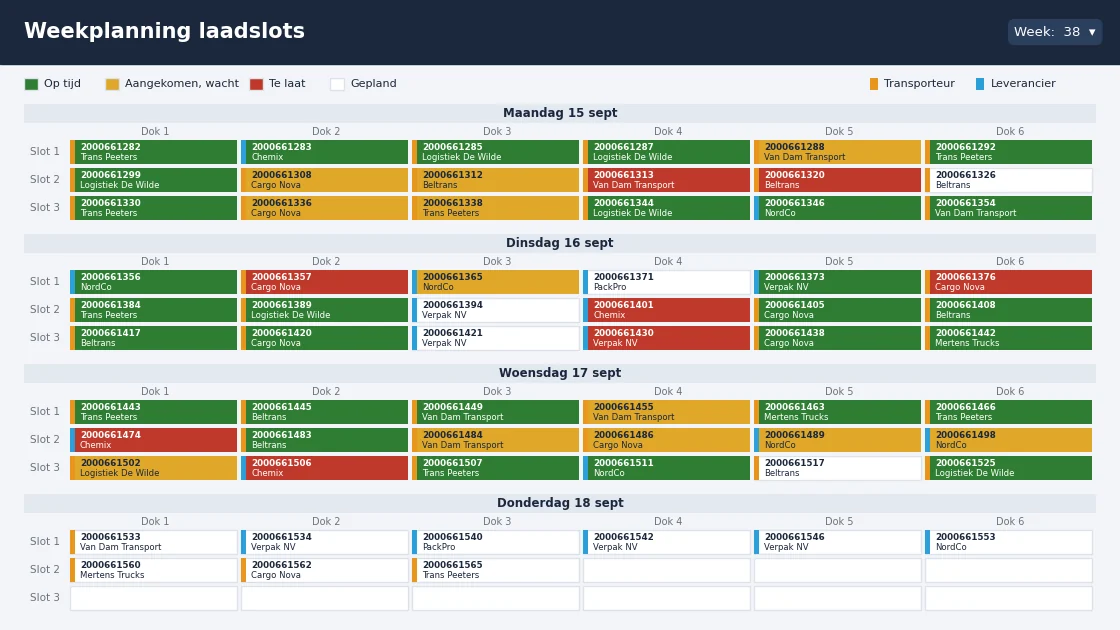This screenshot has width=1120, height=630.
Task: Click the blue Leverancier legend marker
Action: [x=980, y=84]
